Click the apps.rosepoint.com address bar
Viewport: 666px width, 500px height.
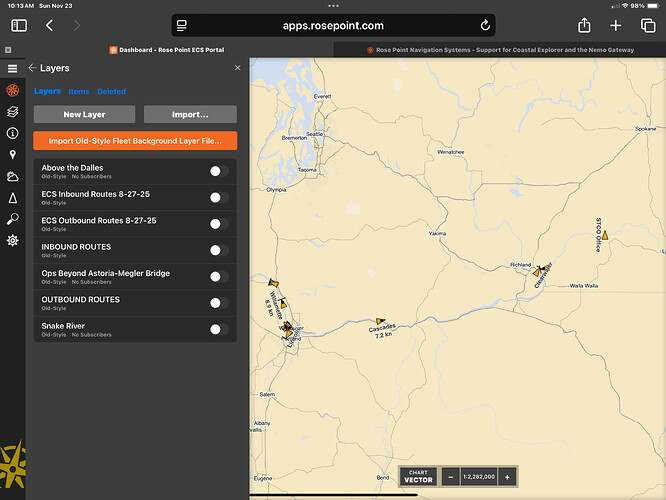coord(333,25)
